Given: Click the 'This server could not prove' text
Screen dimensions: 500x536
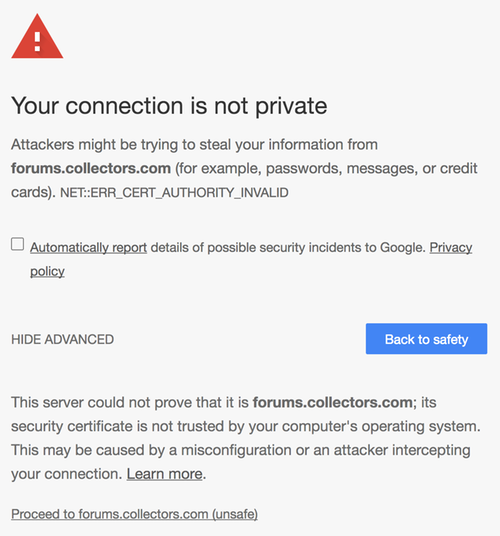Looking at the screenshot, I should 130,402.
